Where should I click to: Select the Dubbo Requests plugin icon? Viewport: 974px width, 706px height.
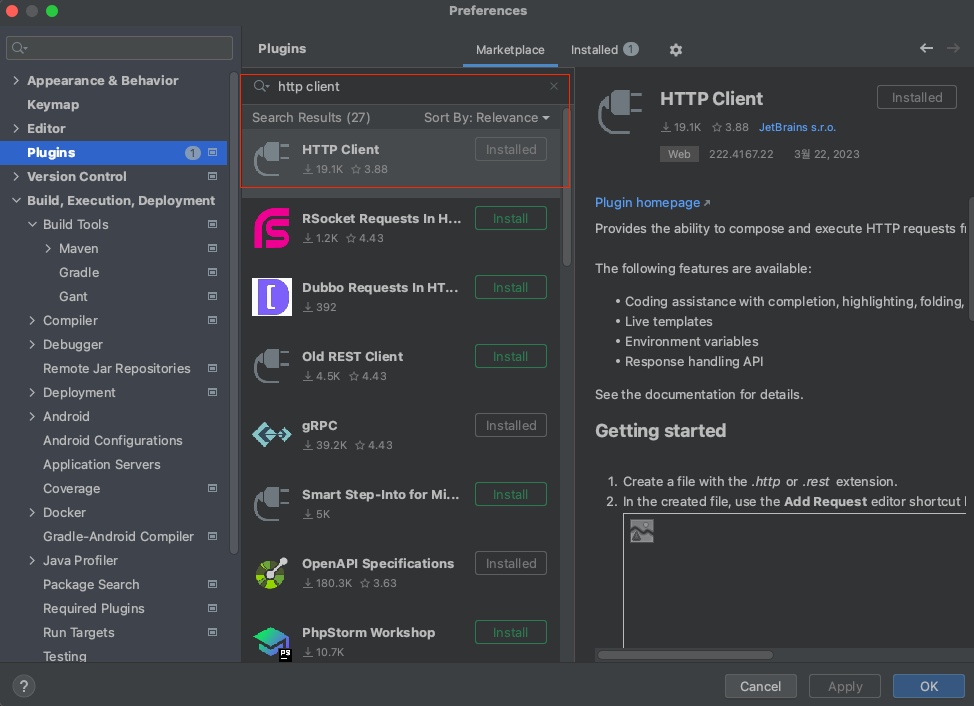(271, 297)
